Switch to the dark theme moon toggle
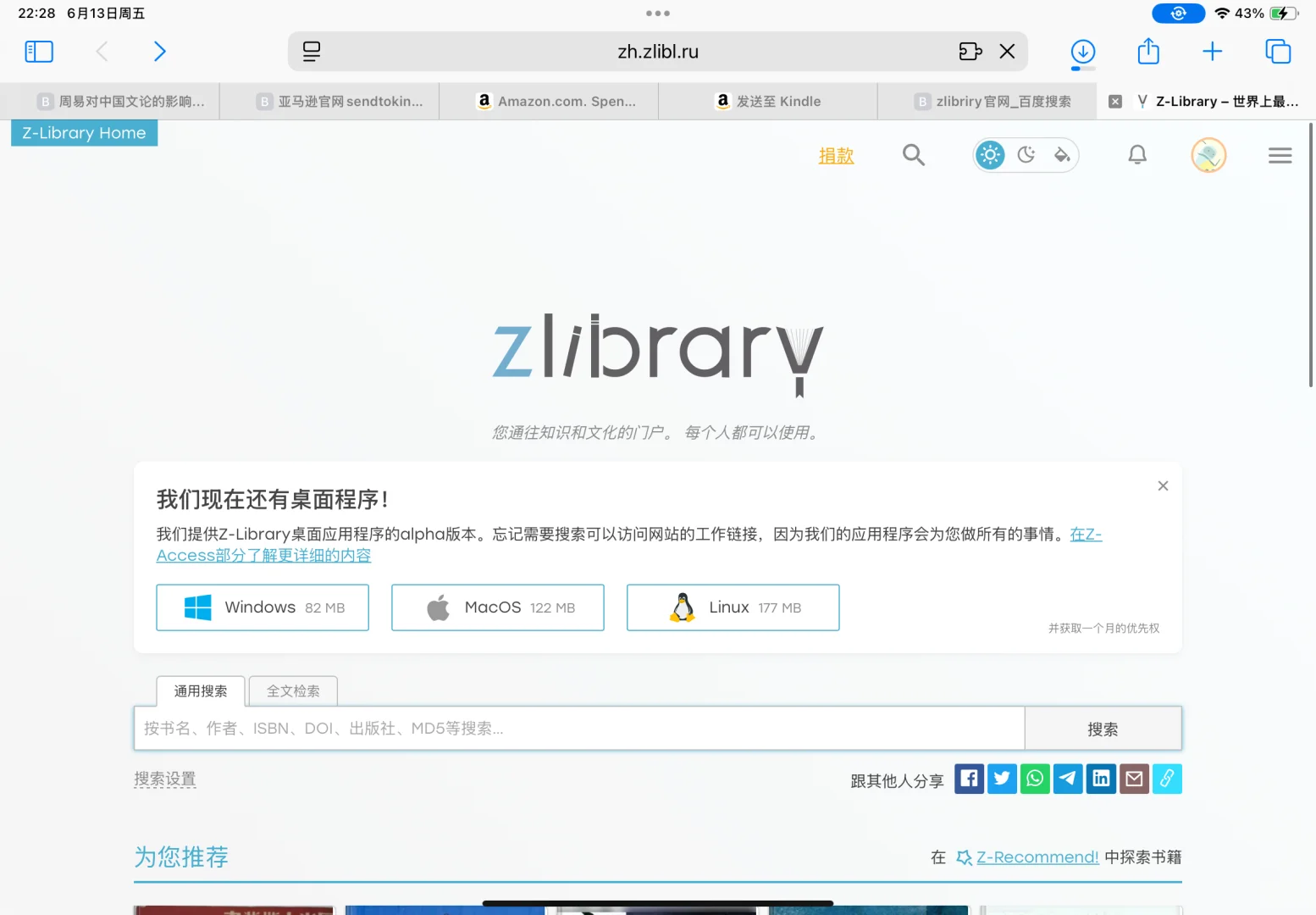 coord(1026,155)
